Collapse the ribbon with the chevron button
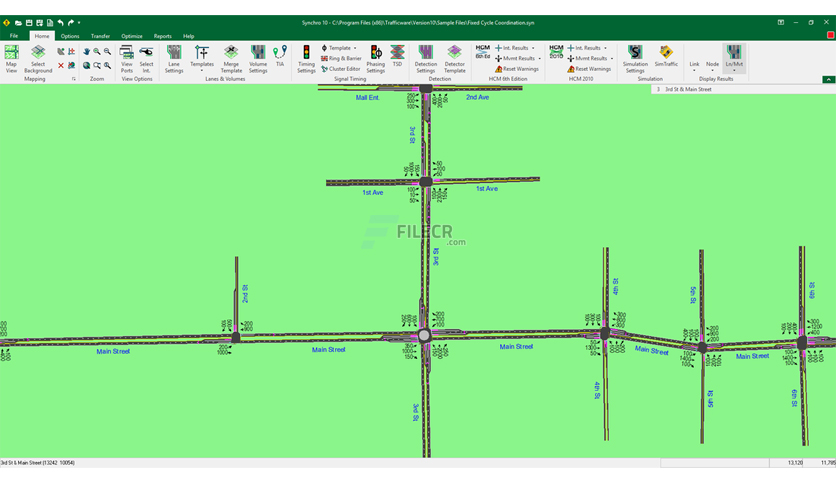This screenshot has width=836, height=484. [x=828, y=79]
